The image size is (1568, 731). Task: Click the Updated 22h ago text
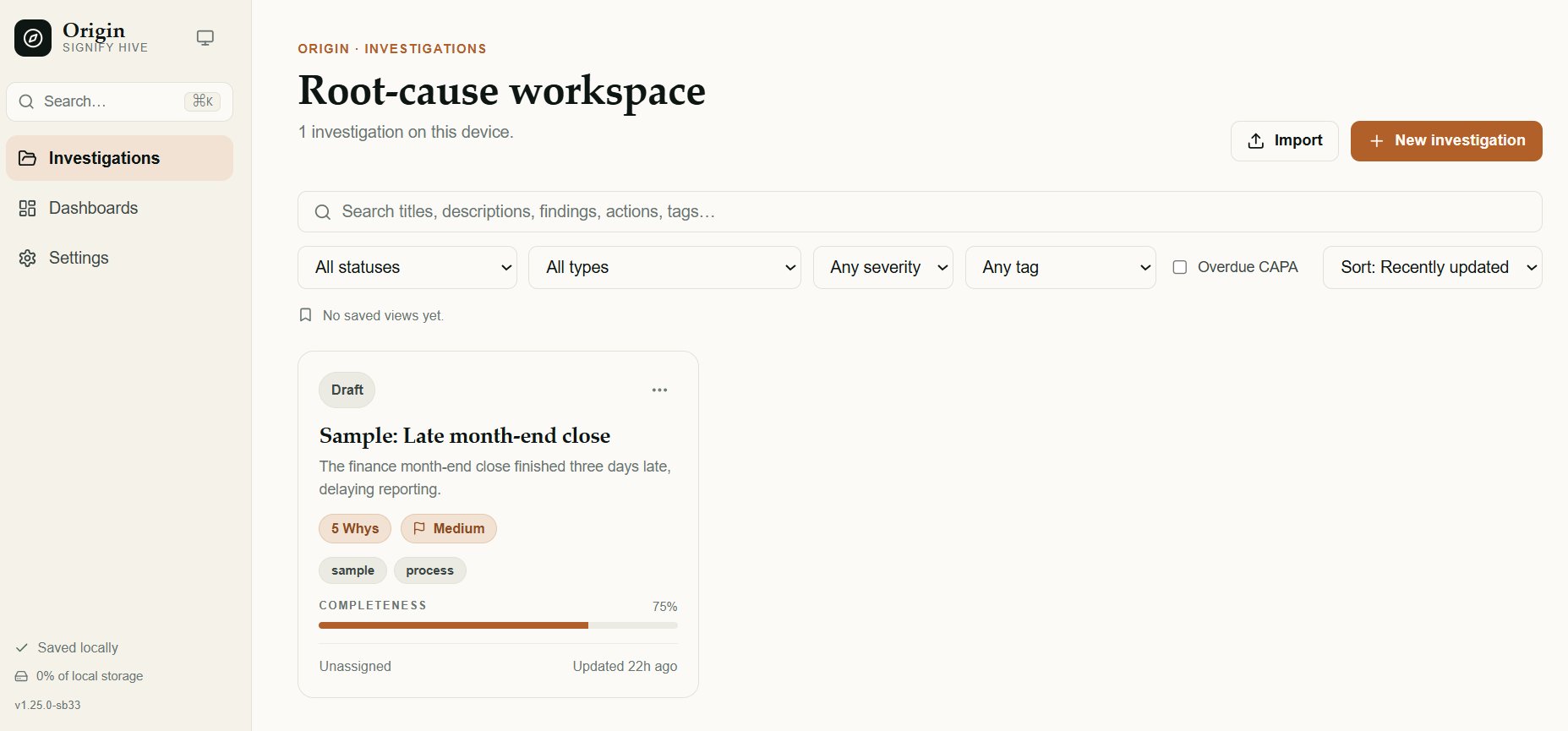[x=625, y=666]
